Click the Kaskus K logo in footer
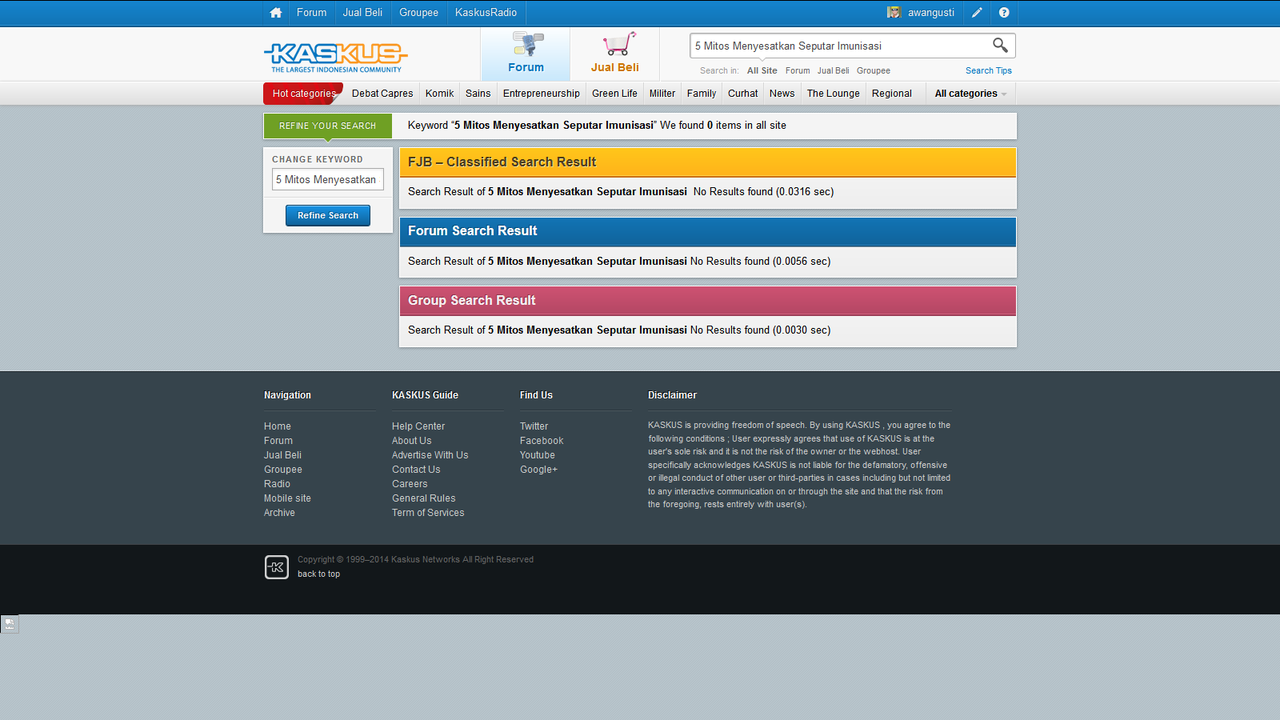The width and height of the screenshot is (1280, 720). pos(276,567)
